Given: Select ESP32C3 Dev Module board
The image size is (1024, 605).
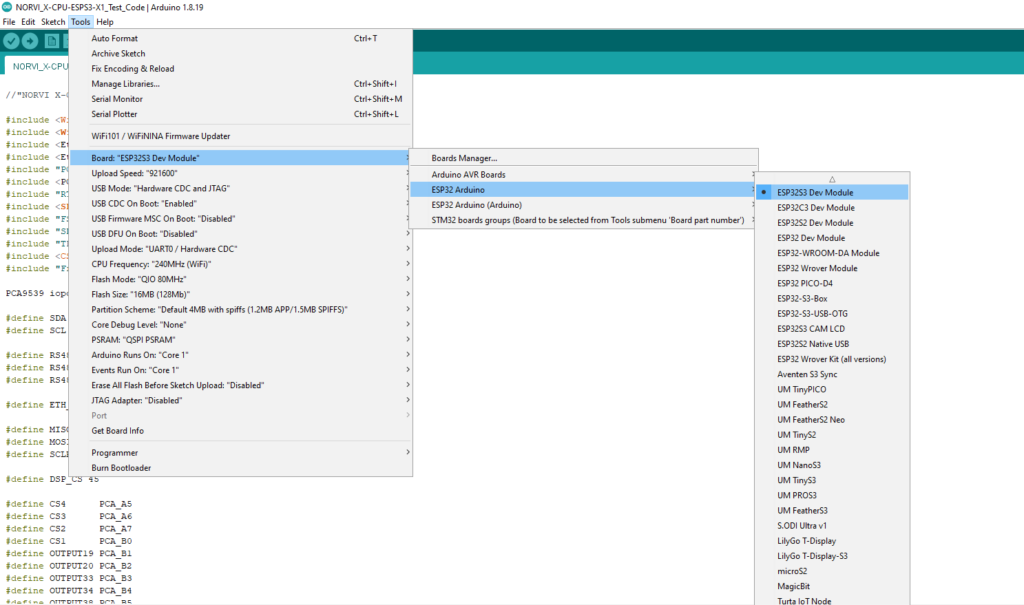Looking at the screenshot, I should coord(832,208).
